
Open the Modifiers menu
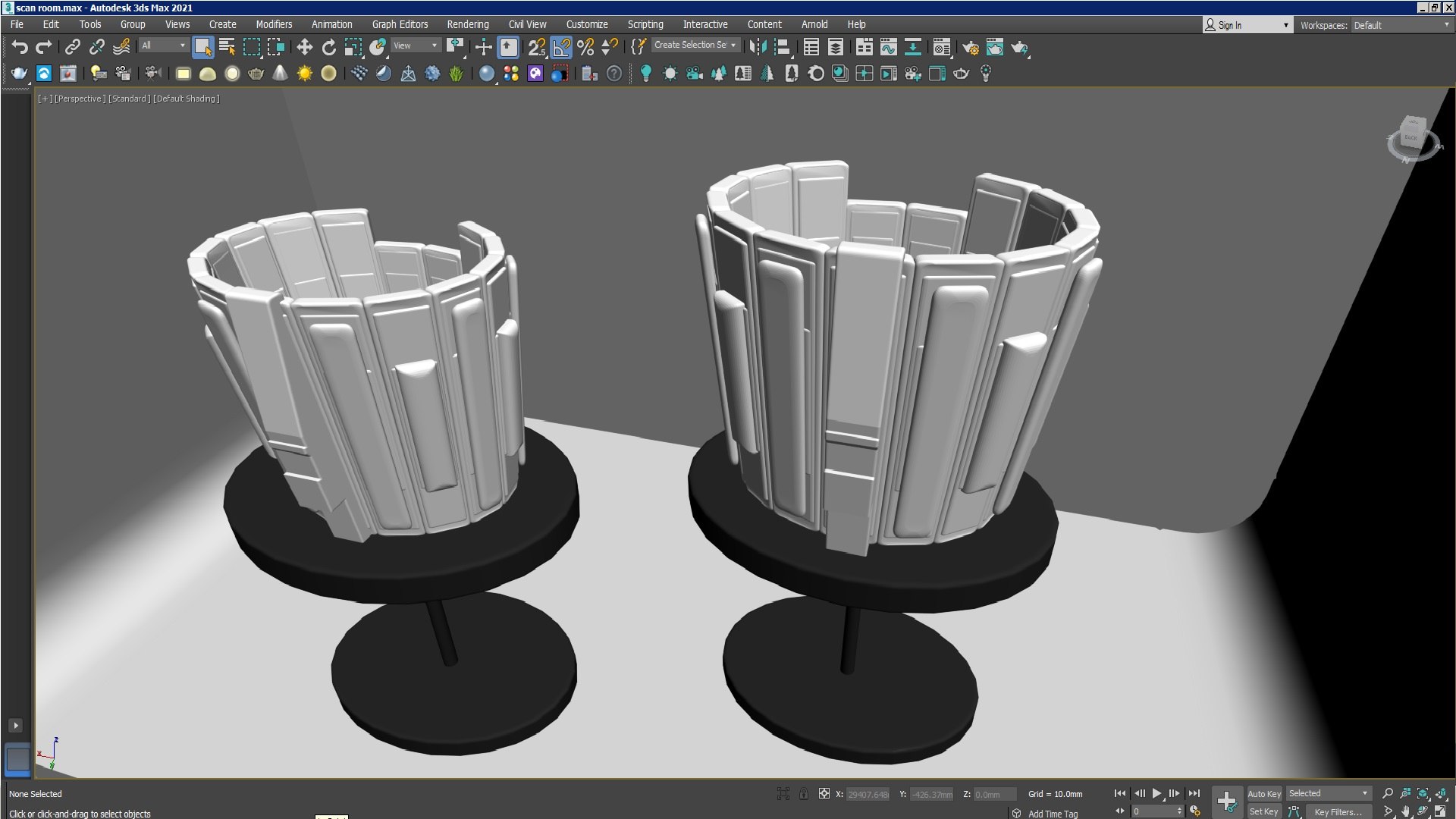click(273, 24)
